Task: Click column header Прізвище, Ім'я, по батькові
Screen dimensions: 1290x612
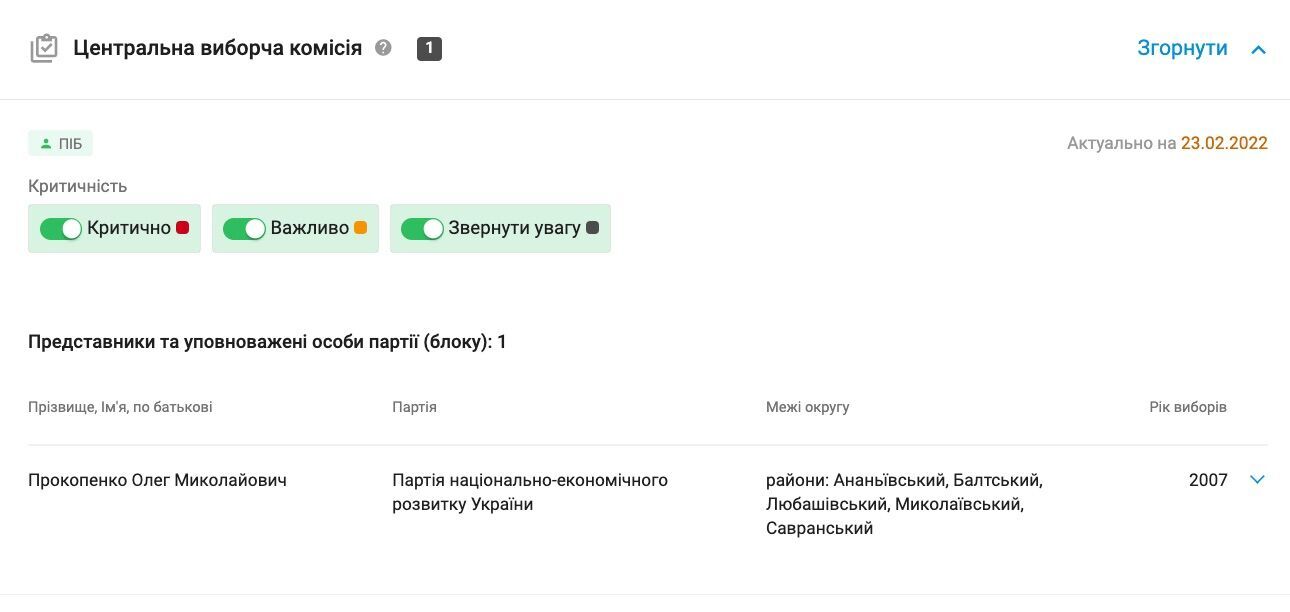Action: (x=120, y=407)
